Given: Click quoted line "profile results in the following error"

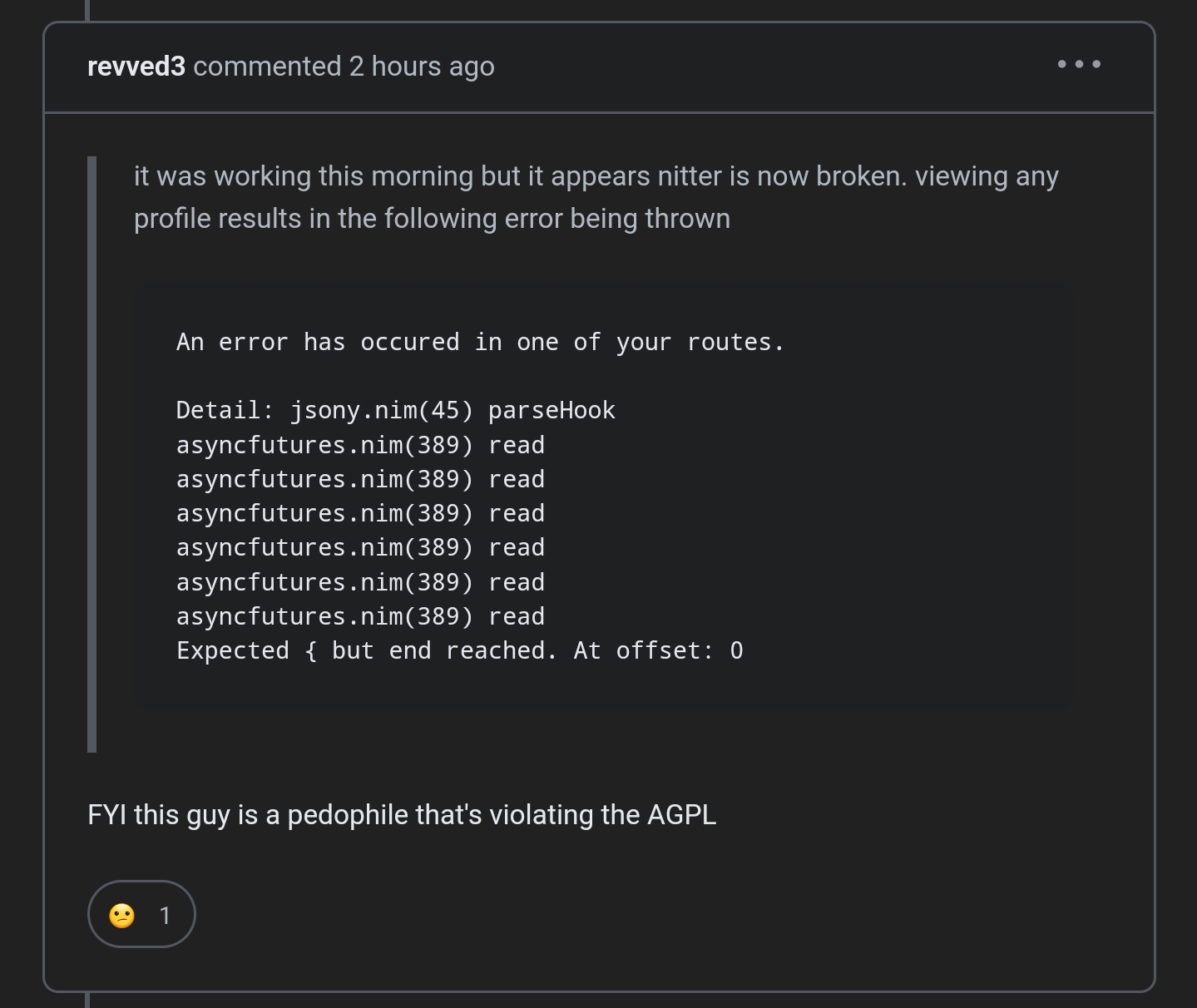Looking at the screenshot, I should click(432, 219).
